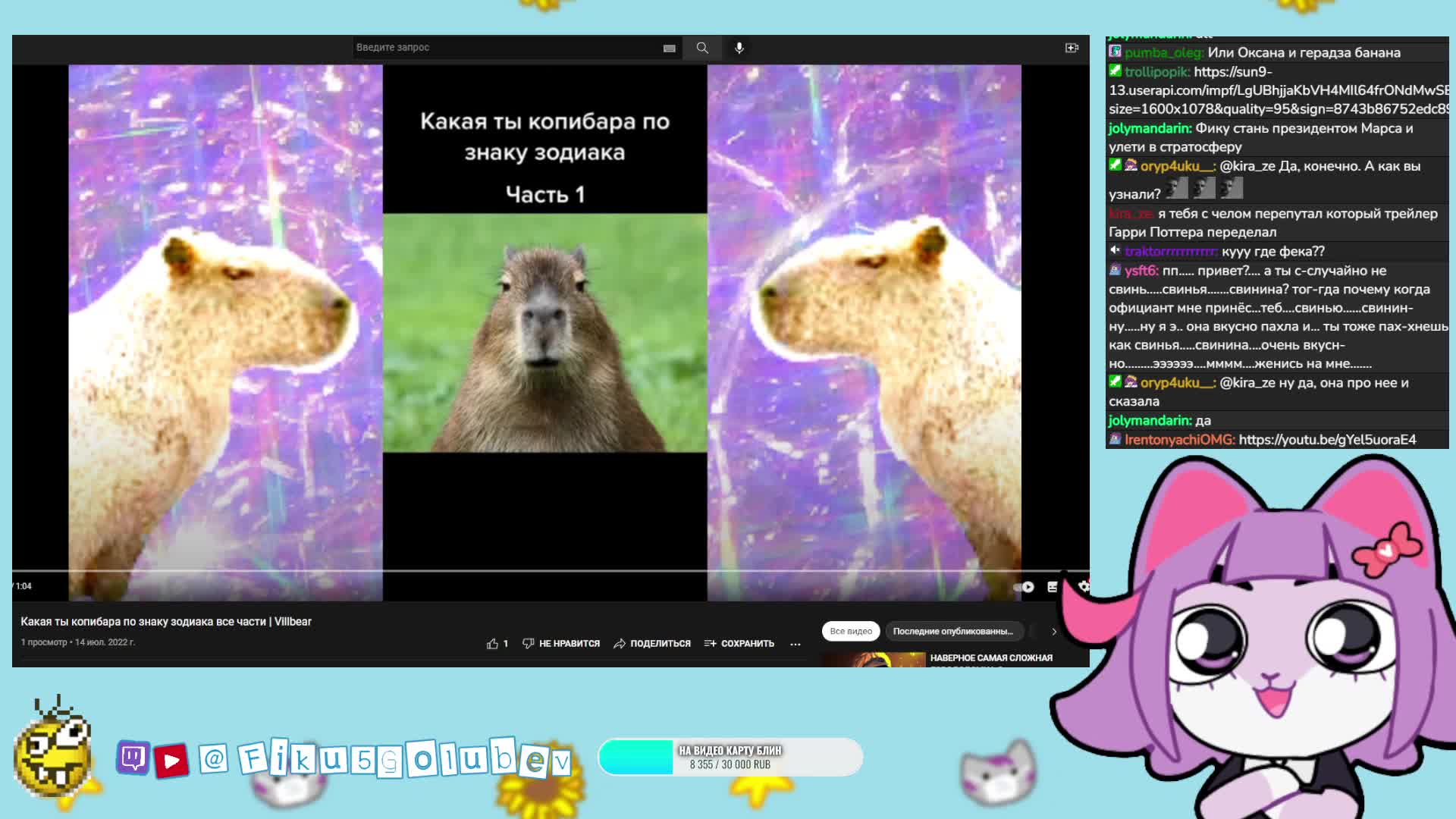
Task: Click username 'IrentonyachiOMG' in chat
Action: (1180, 440)
